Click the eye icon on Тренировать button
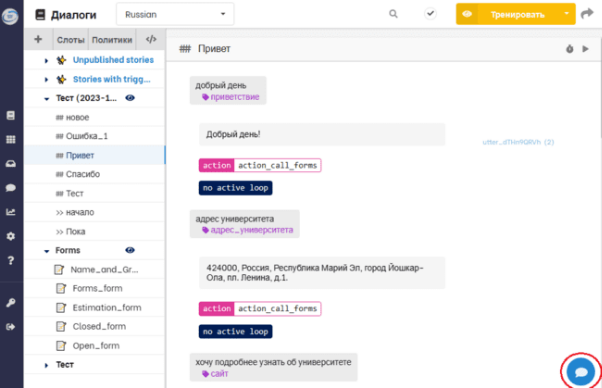 (467, 14)
